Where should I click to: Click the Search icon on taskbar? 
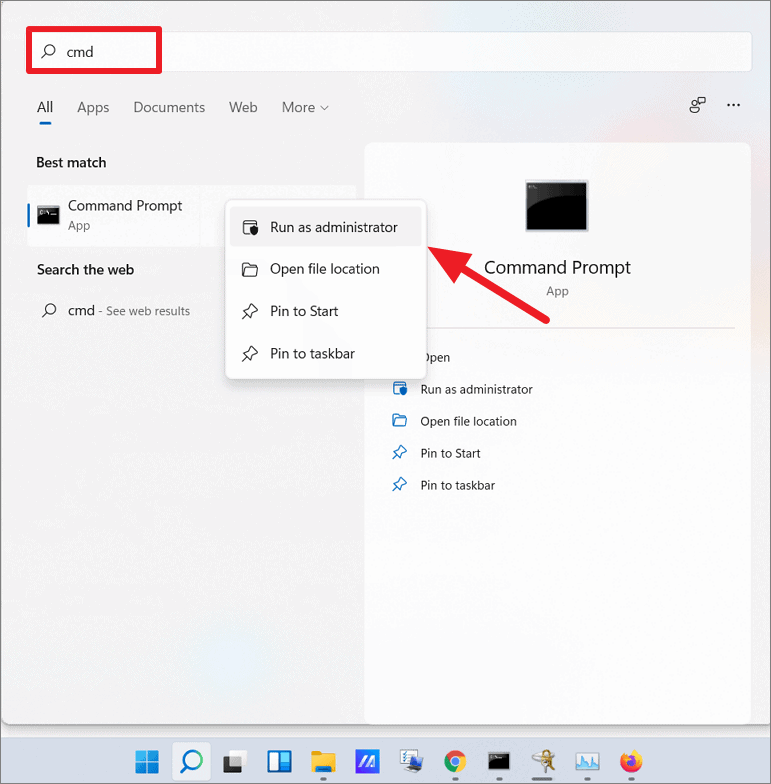(x=192, y=762)
